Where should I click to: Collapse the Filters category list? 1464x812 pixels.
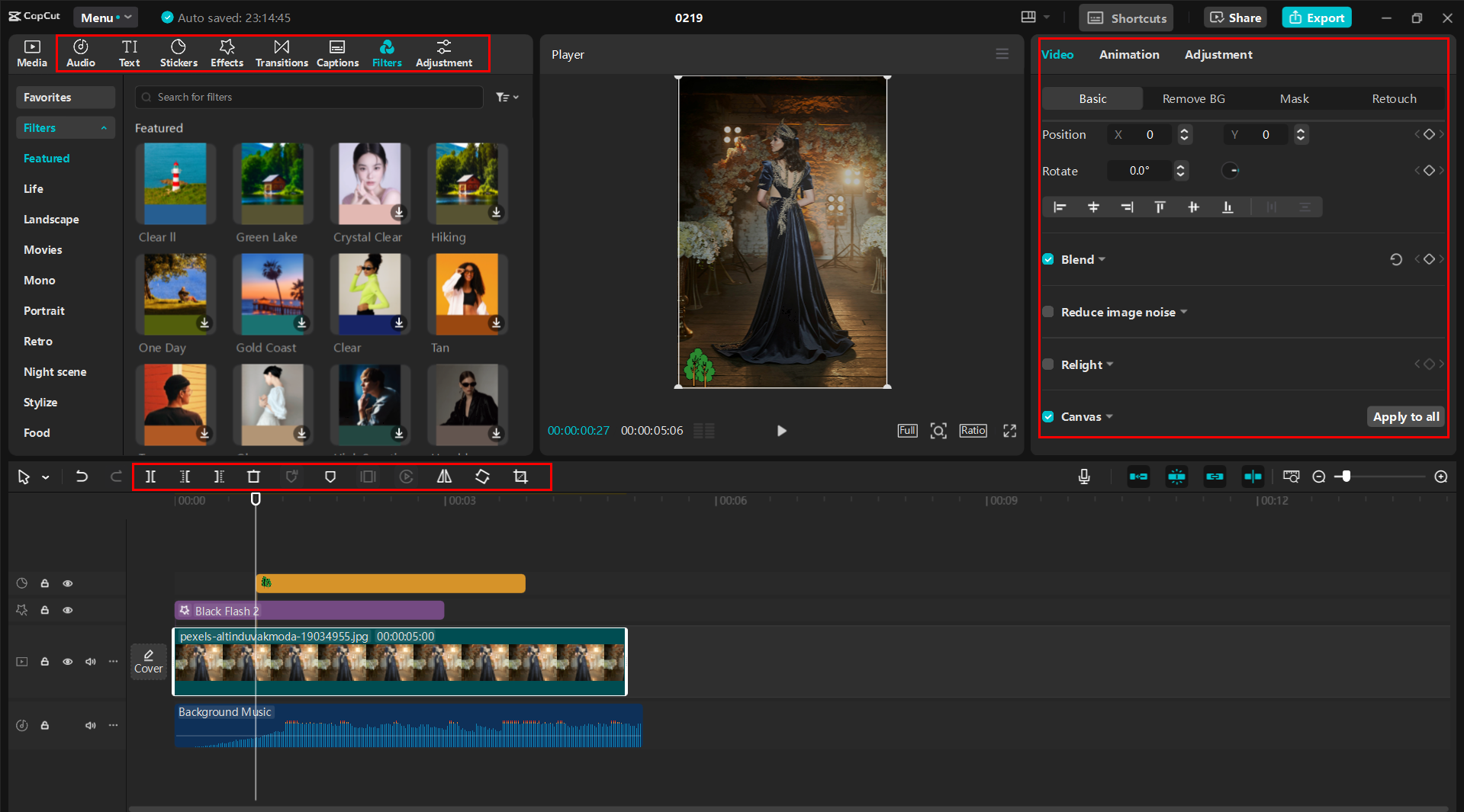[104, 128]
